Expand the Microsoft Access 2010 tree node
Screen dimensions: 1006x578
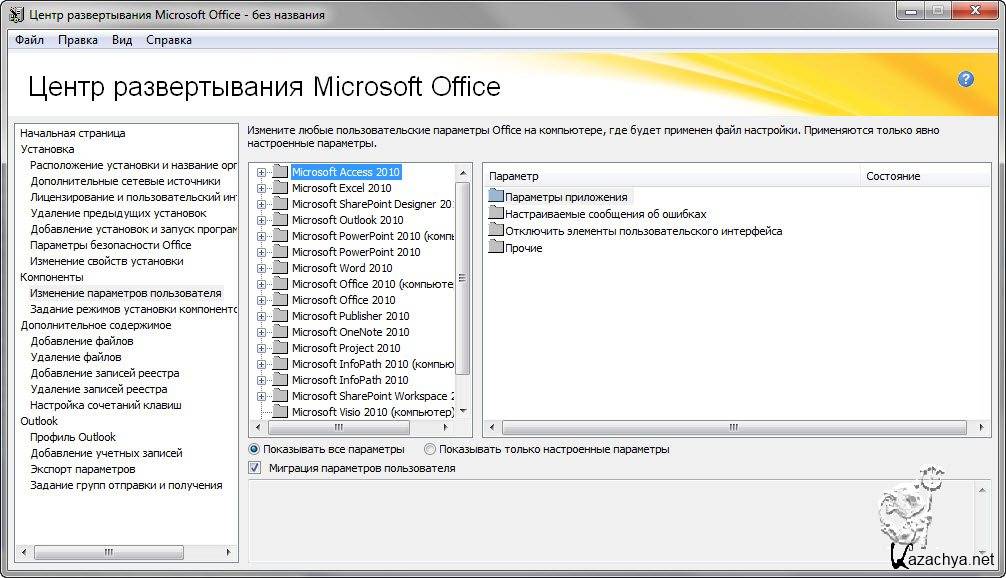click(261, 172)
